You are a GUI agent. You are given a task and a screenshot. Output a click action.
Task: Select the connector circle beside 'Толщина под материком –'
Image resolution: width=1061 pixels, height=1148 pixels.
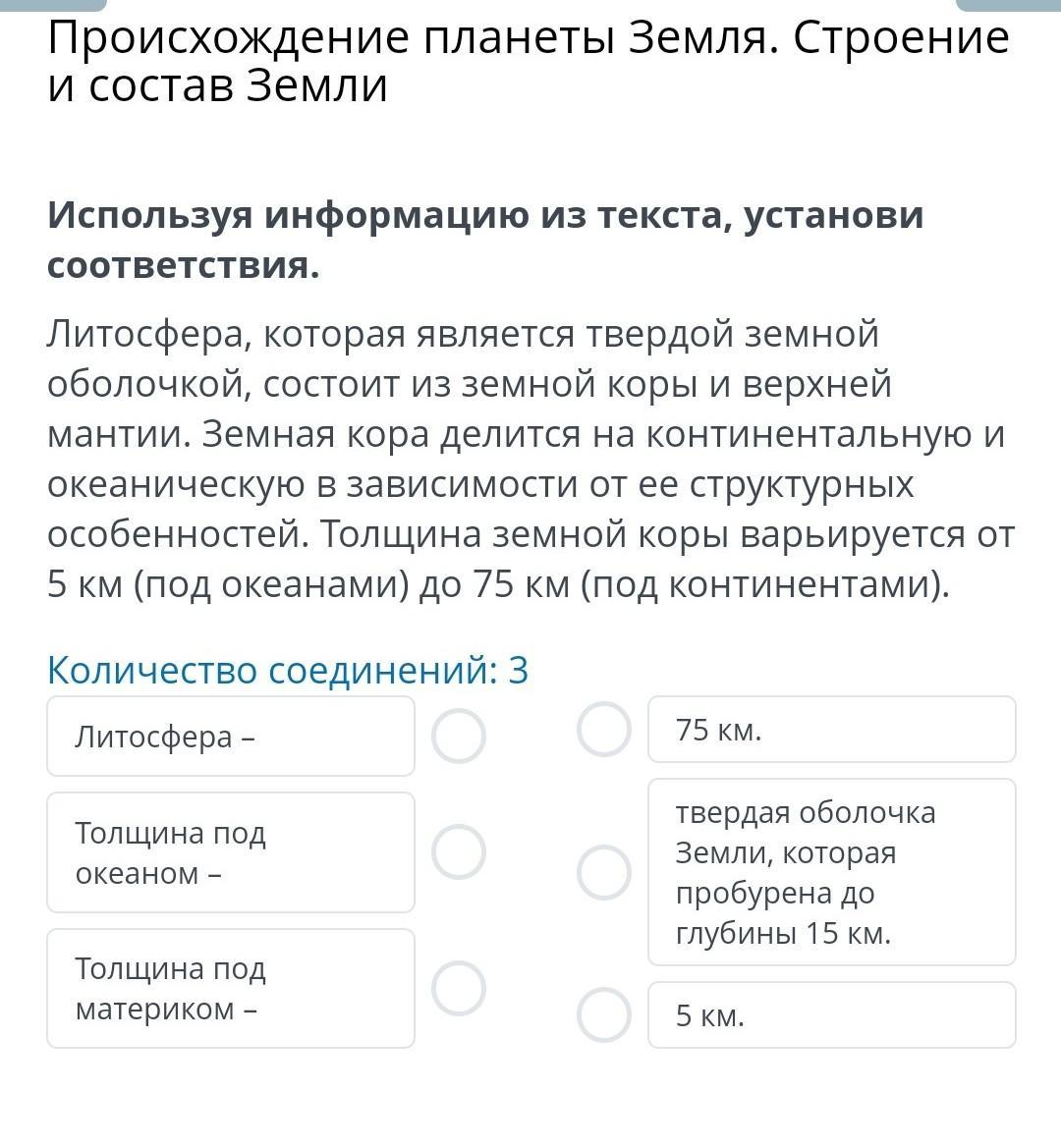pos(459,988)
